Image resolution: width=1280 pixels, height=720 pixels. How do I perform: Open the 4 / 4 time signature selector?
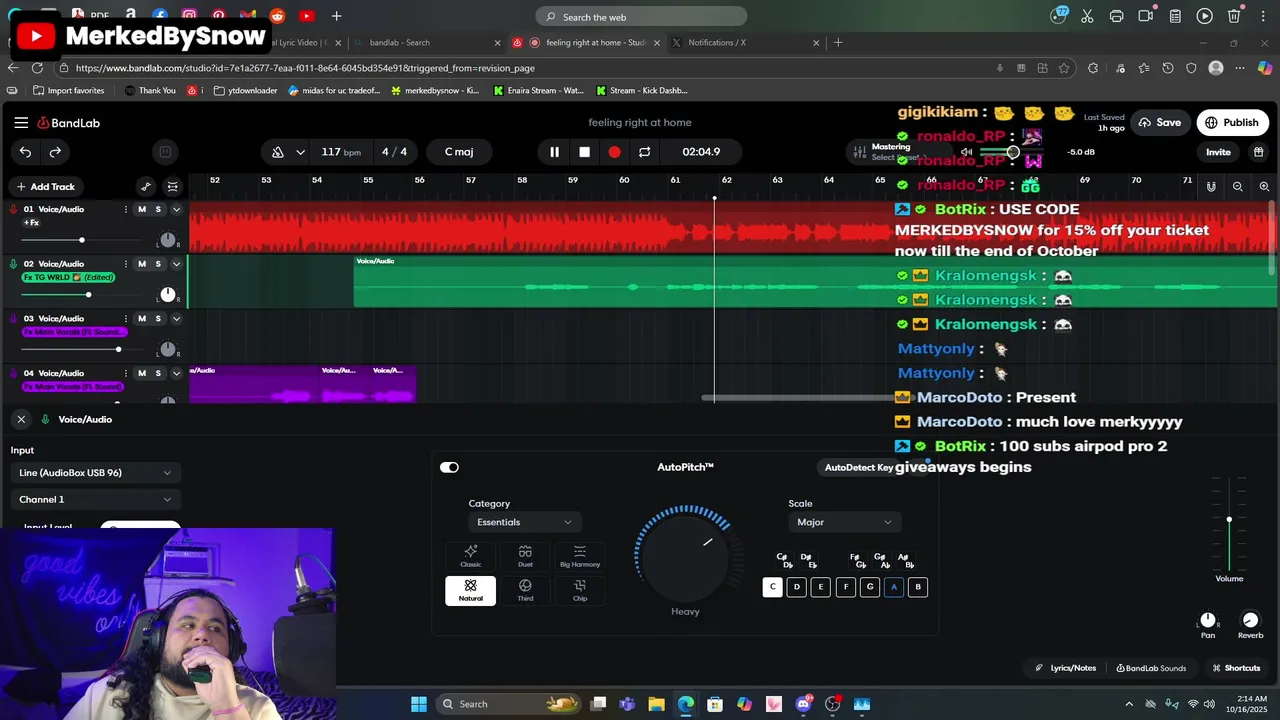point(395,152)
